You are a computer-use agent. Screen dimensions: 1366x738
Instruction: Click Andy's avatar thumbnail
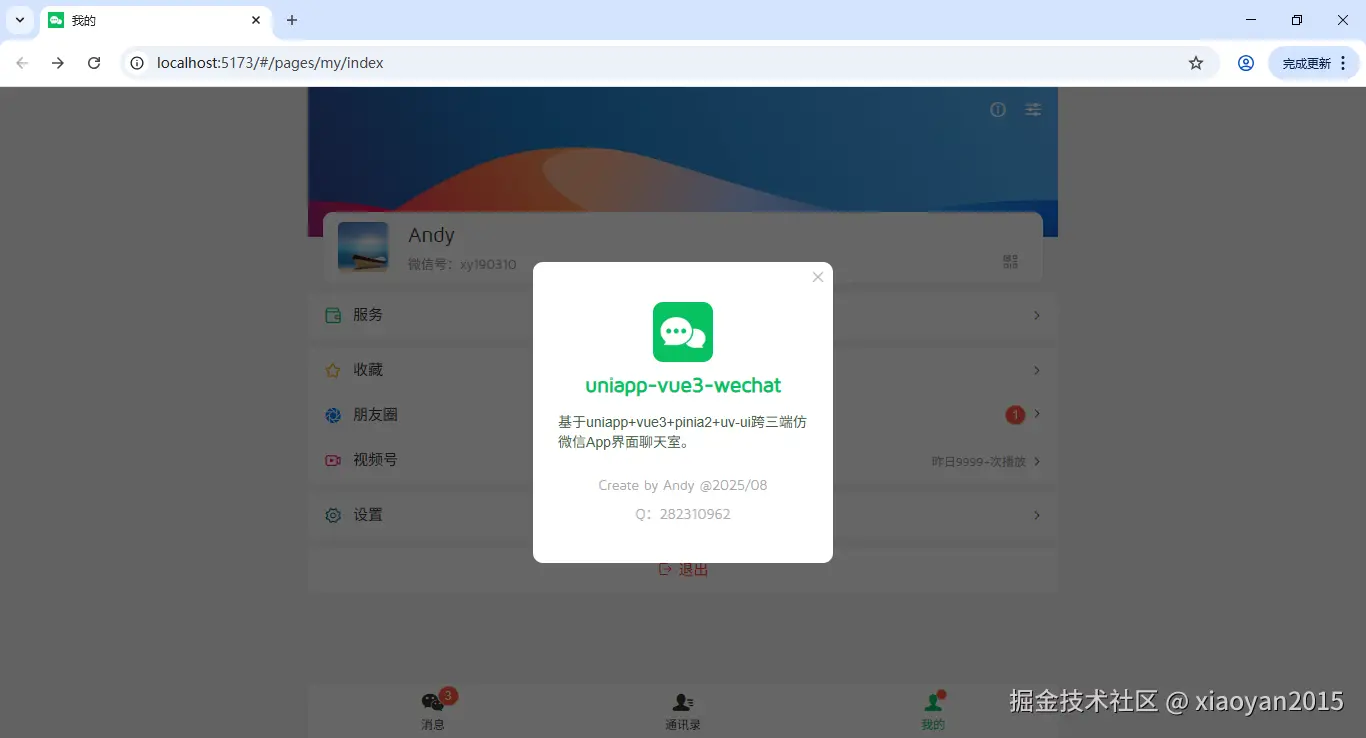click(363, 247)
